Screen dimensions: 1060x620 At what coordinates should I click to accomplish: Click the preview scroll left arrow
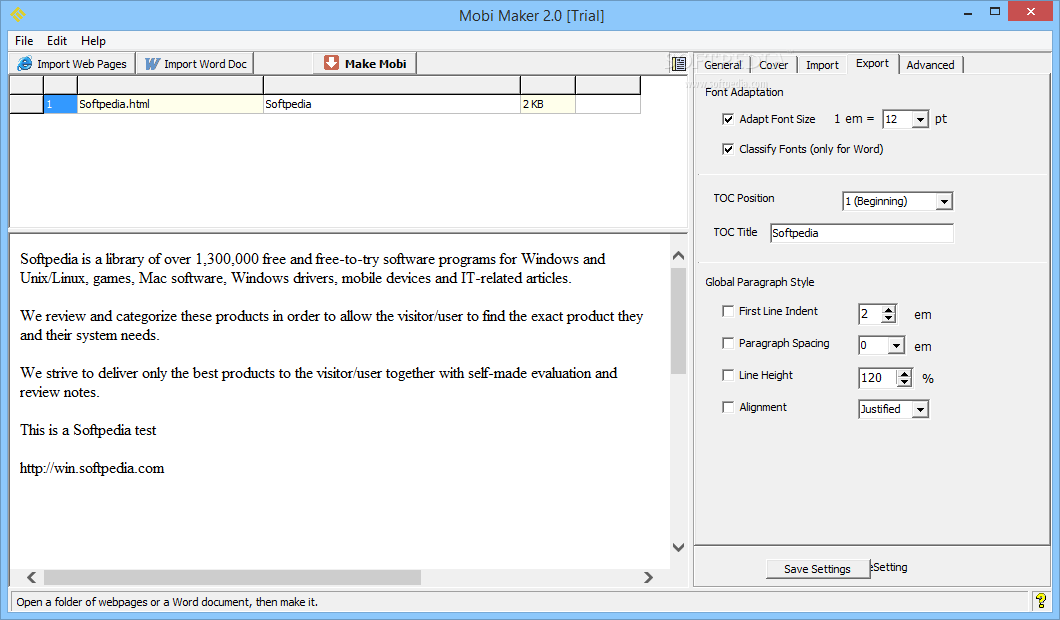[x=31, y=577]
